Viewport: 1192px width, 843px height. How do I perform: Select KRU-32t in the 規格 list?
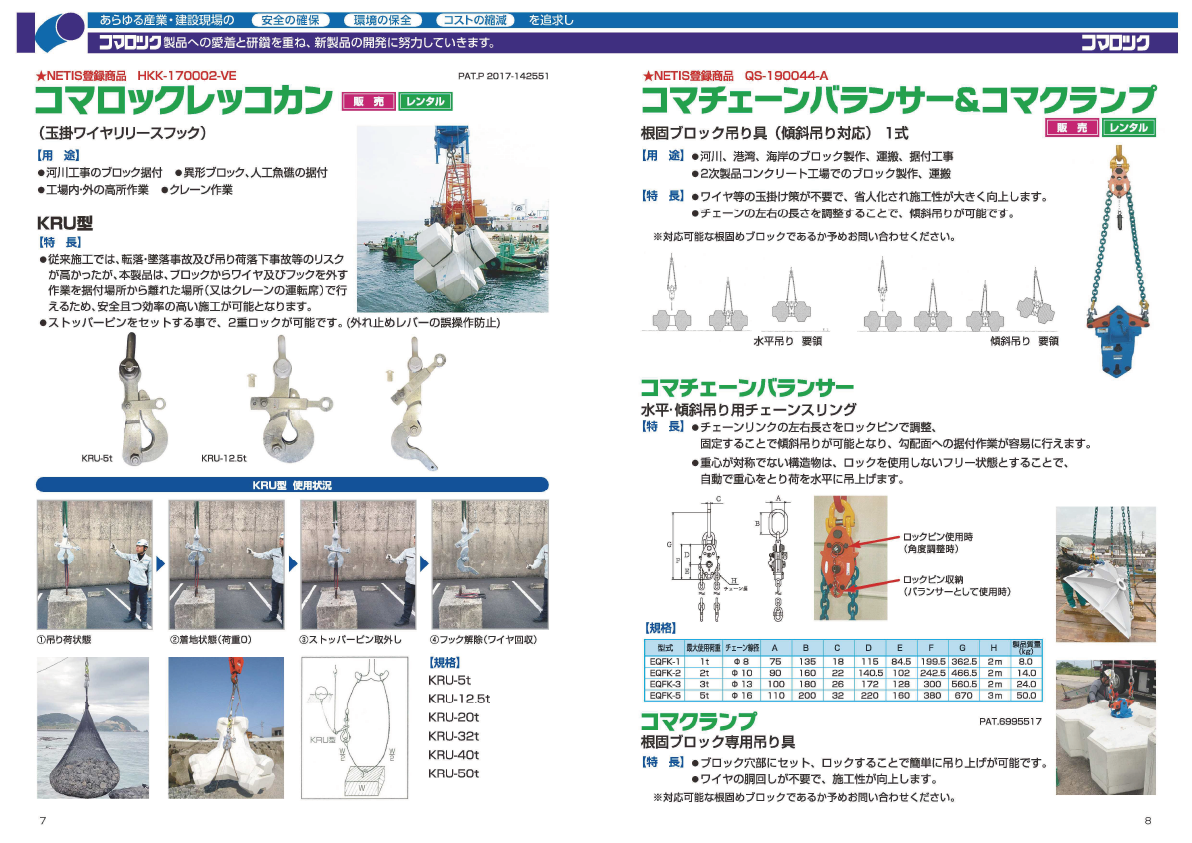tap(454, 736)
